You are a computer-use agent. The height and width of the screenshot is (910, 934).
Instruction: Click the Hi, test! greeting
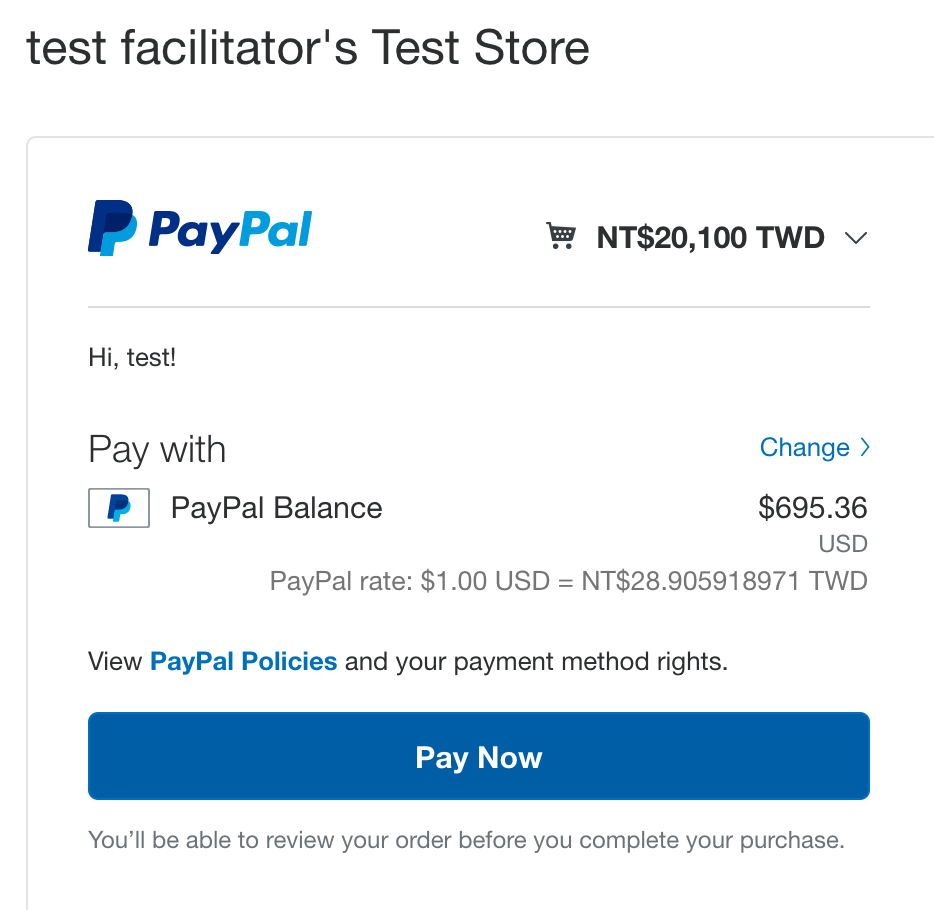tap(132, 358)
